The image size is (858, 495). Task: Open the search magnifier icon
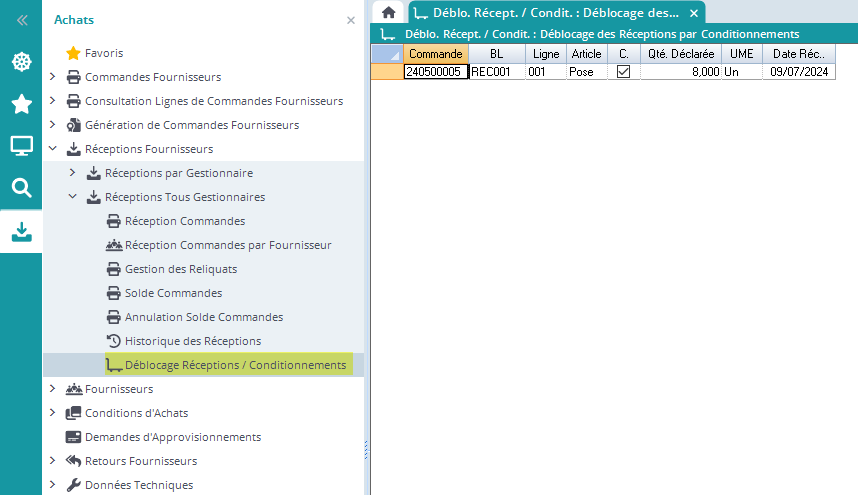(x=21, y=188)
